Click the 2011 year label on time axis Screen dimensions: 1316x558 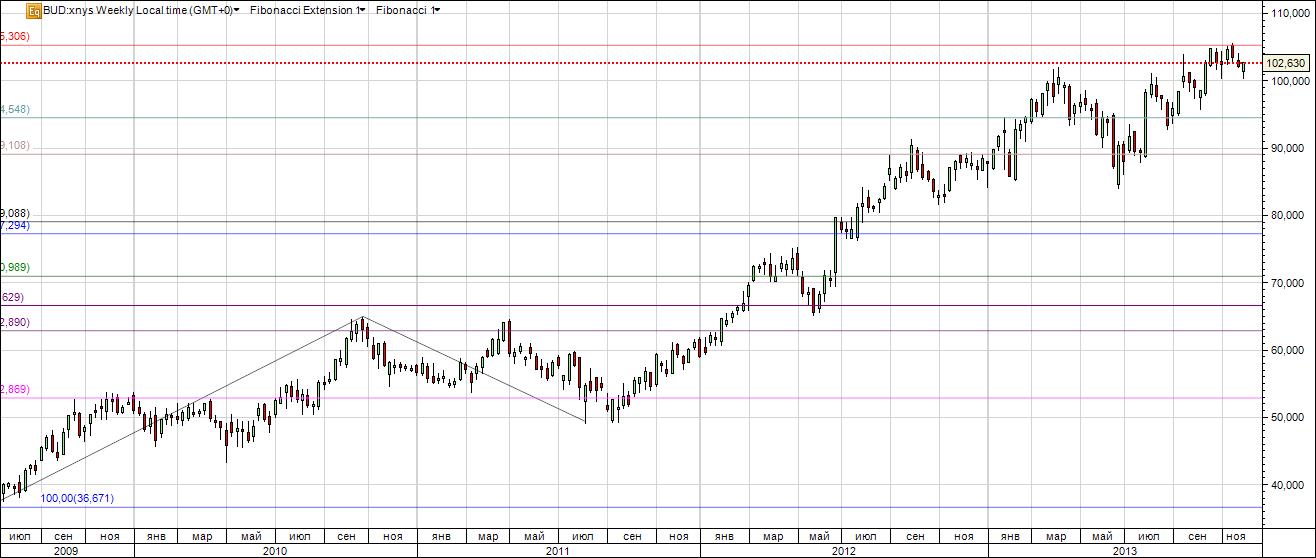pyautogui.click(x=558, y=550)
